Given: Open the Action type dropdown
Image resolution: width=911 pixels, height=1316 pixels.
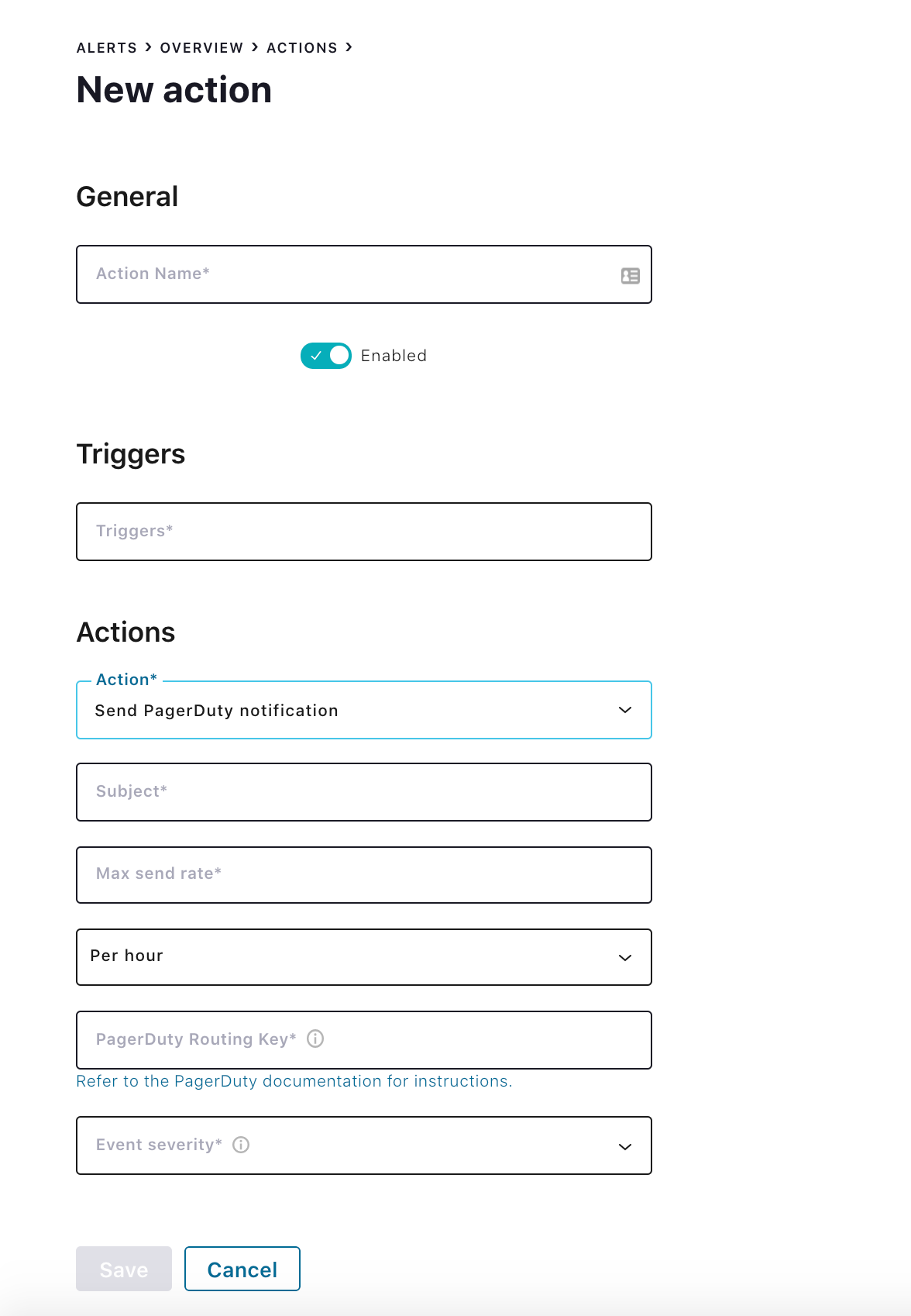Looking at the screenshot, I should coord(363,711).
